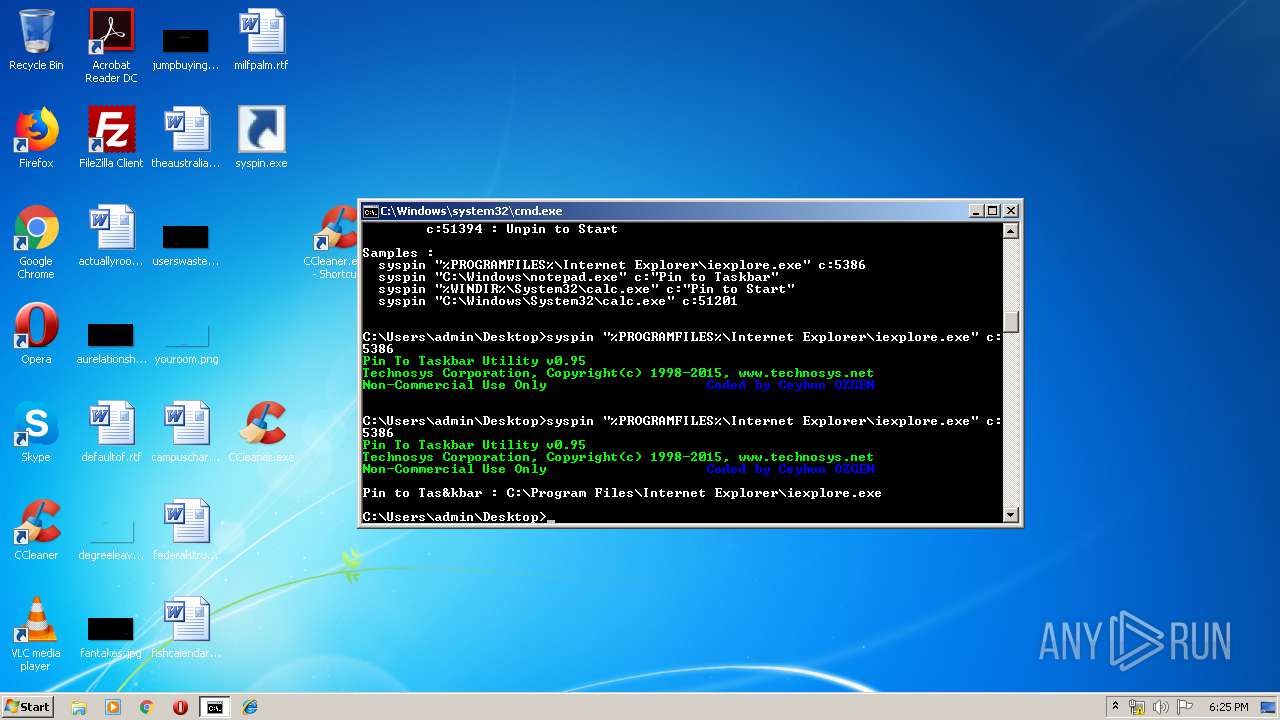Image resolution: width=1280 pixels, height=720 pixels.
Task: Close the cmd.exe window
Action: (x=1011, y=211)
